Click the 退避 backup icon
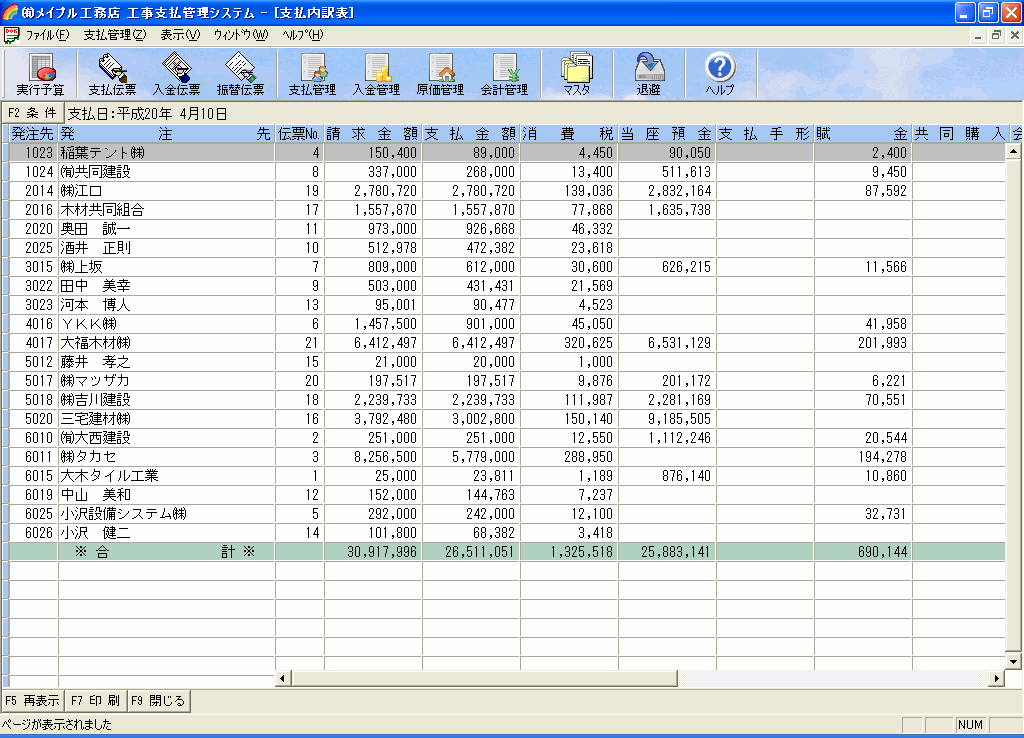This screenshot has height=738, width=1024. coord(648,74)
